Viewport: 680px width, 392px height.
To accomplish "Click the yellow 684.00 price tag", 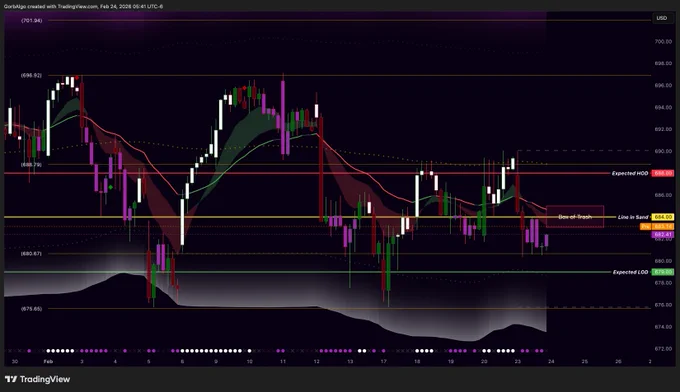I will tap(663, 217).
